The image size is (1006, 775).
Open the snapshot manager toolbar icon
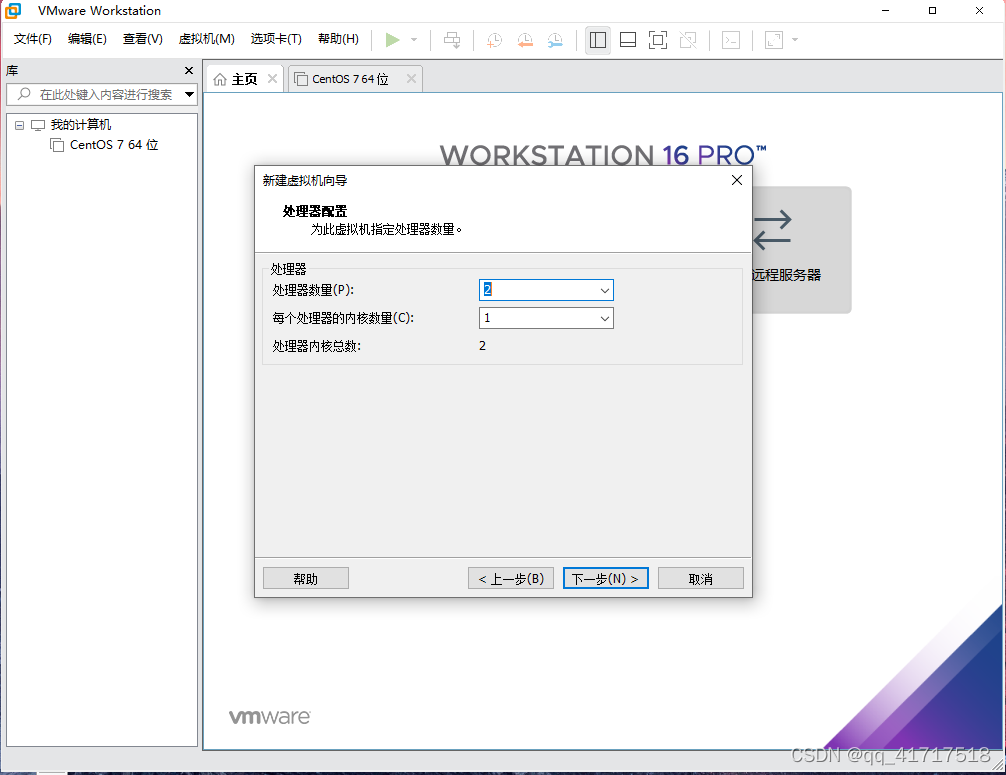pyautogui.click(x=556, y=40)
